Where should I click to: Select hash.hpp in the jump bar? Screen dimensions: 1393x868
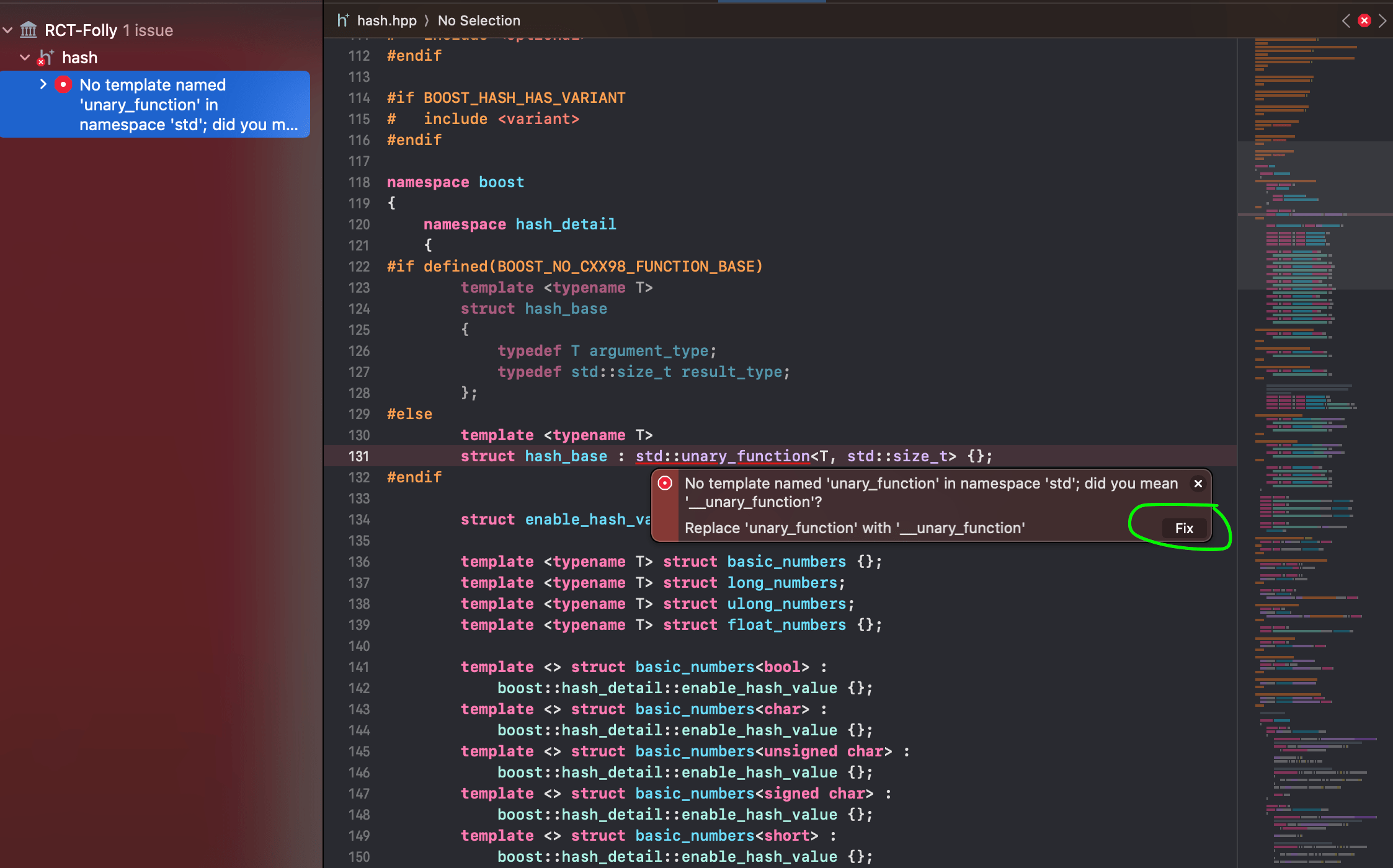coord(386,20)
